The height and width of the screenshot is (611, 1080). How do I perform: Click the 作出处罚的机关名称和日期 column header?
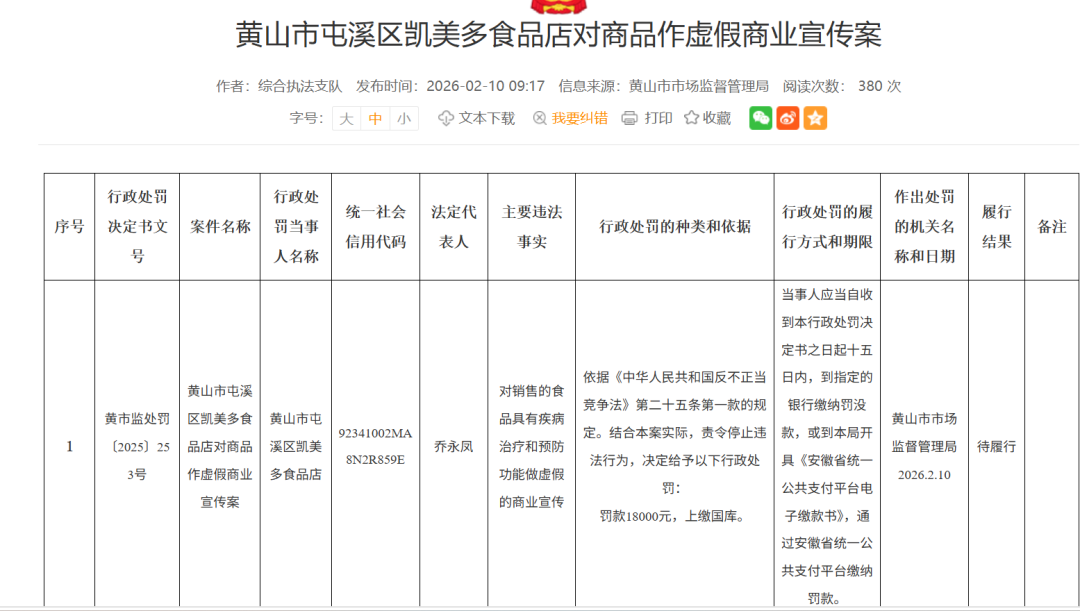click(x=924, y=227)
